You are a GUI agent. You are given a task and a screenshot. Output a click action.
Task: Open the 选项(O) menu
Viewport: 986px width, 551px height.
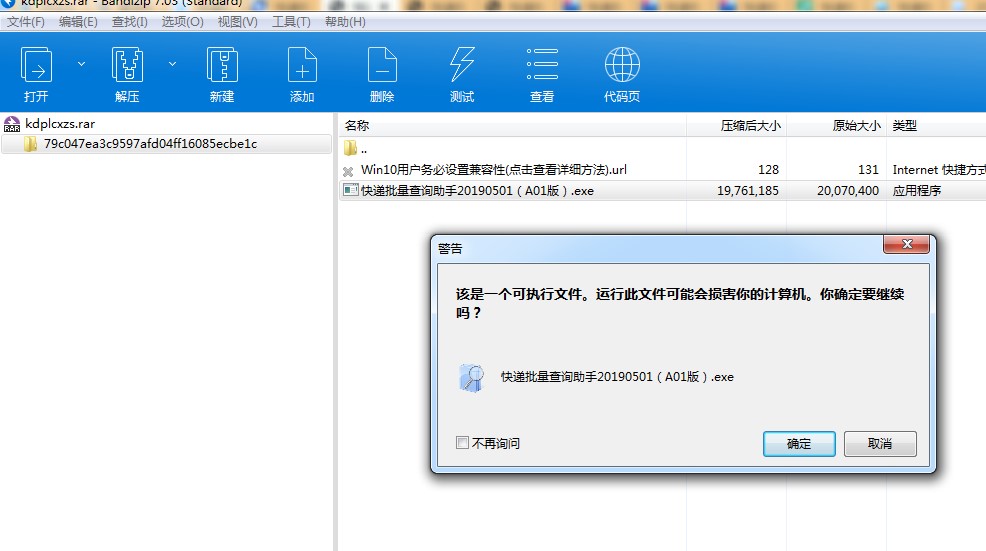(x=182, y=22)
